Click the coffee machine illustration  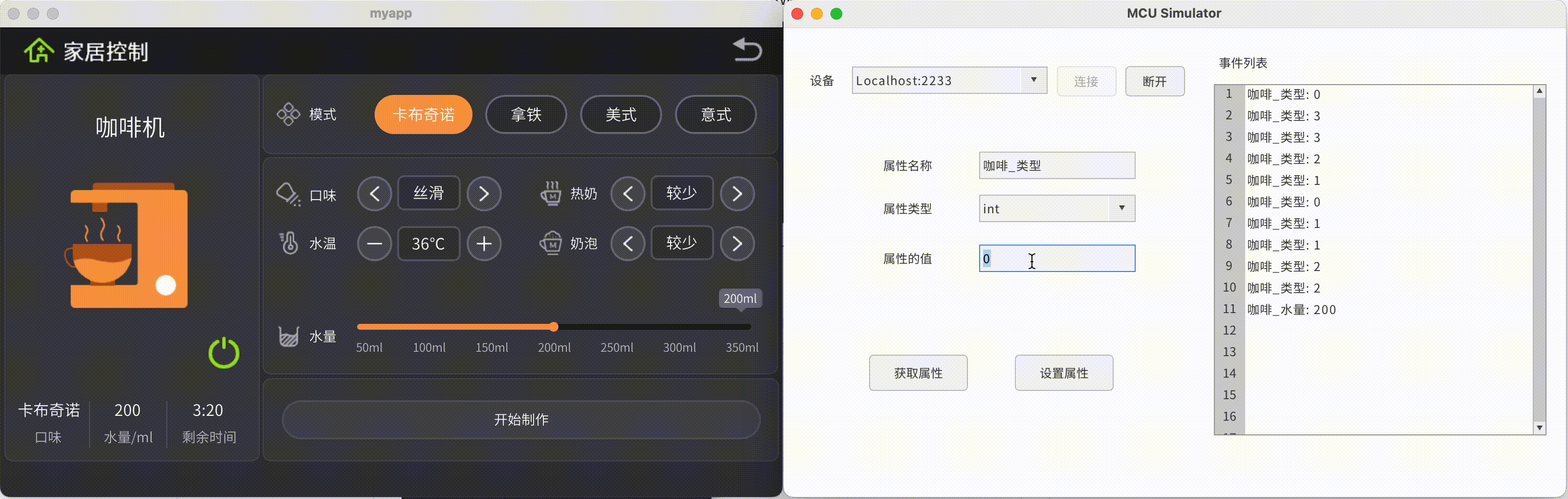[x=127, y=245]
